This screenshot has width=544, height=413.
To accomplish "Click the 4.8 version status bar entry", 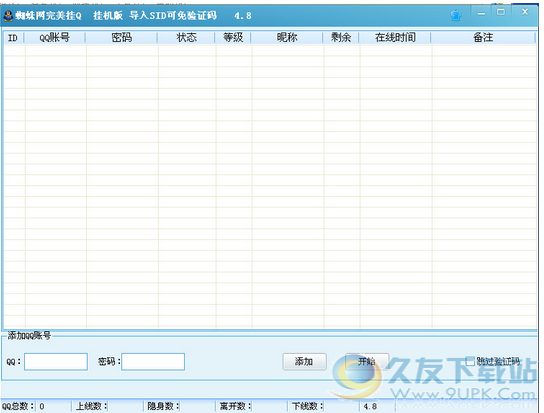I will (x=370, y=406).
